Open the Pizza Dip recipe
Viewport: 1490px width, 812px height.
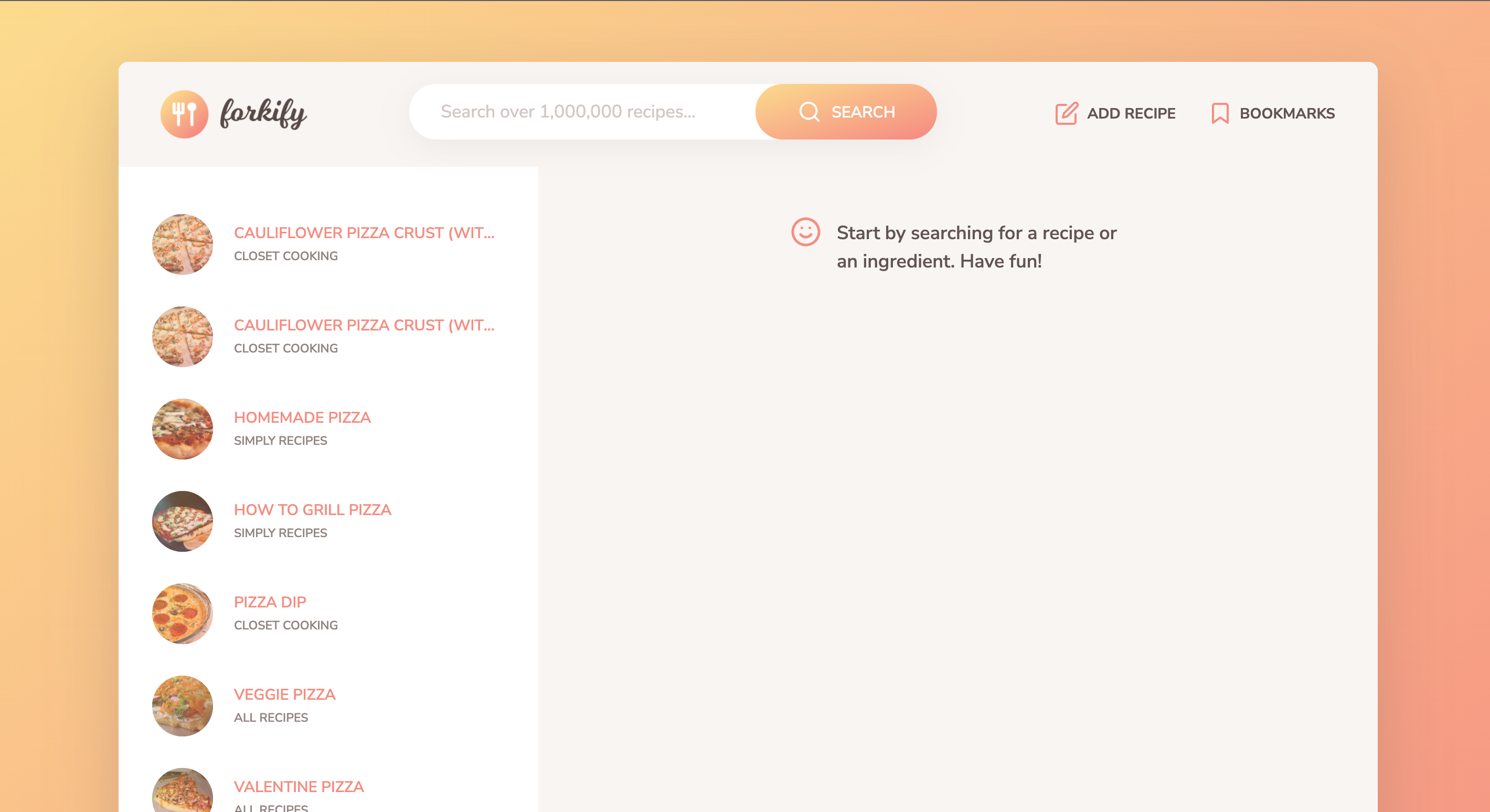[271, 602]
